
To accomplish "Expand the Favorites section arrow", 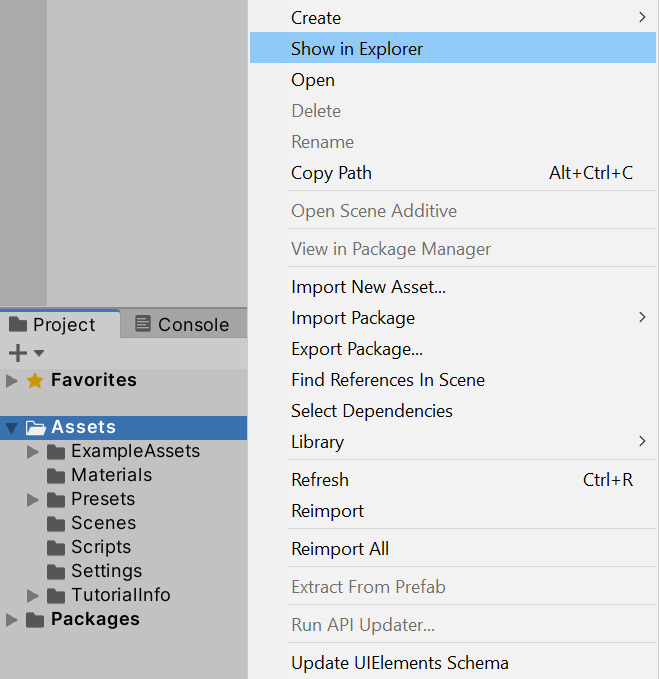I will (x=12, y=380).
